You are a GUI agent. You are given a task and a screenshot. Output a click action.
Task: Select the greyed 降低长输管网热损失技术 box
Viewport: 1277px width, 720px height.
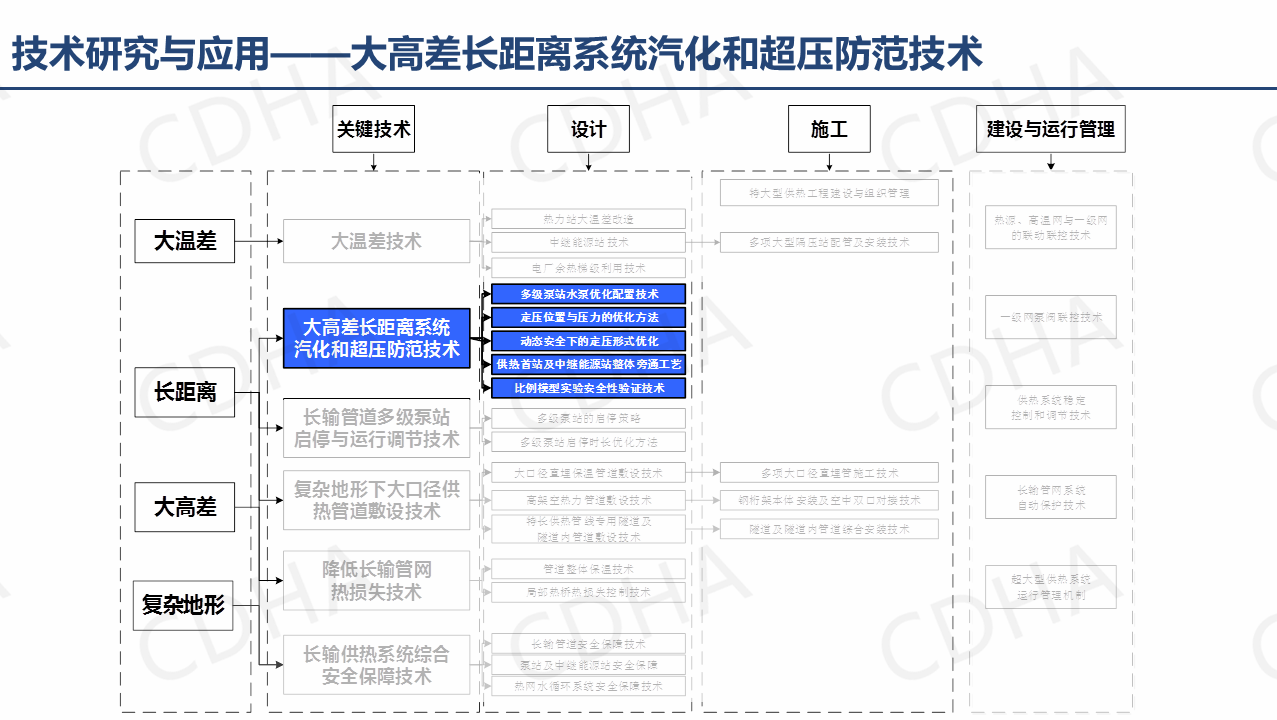coord(376,580)
